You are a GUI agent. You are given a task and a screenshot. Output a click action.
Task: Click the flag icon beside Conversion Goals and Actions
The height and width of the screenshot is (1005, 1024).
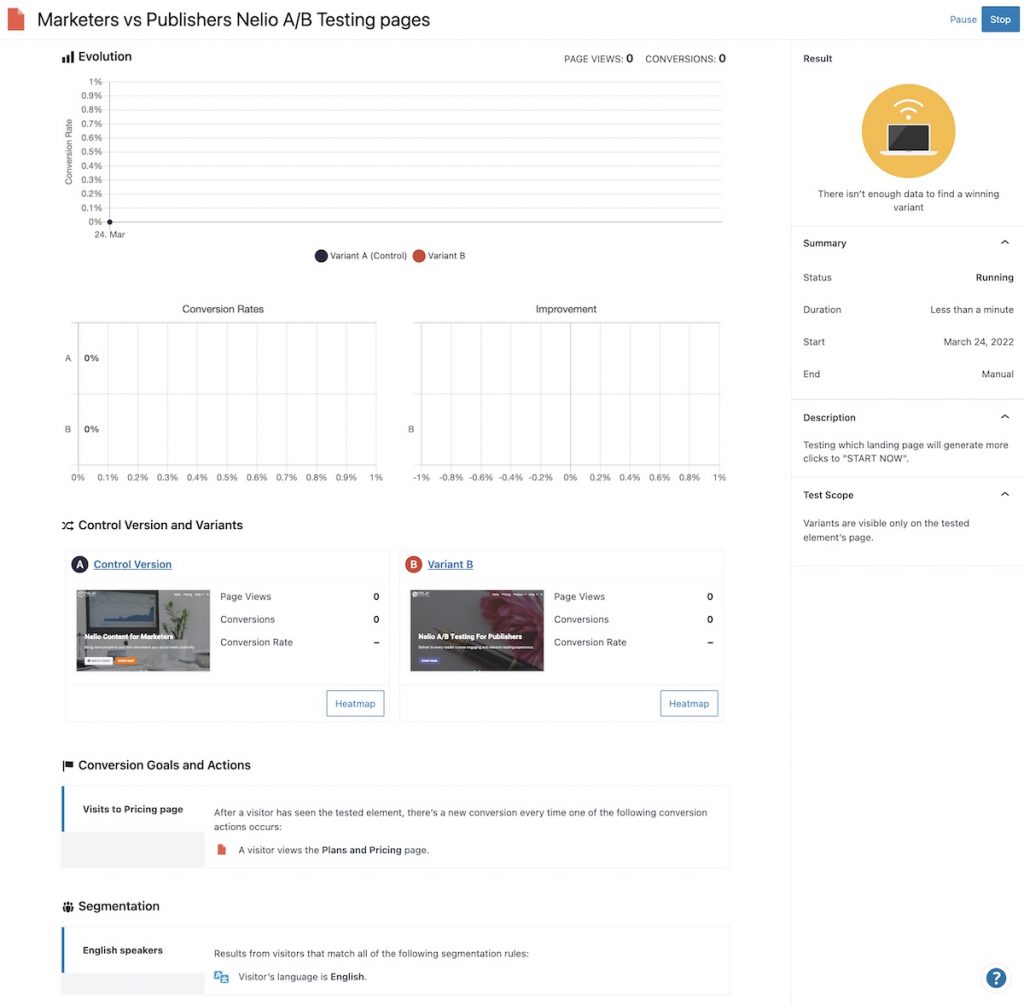[x=68, y=765]
